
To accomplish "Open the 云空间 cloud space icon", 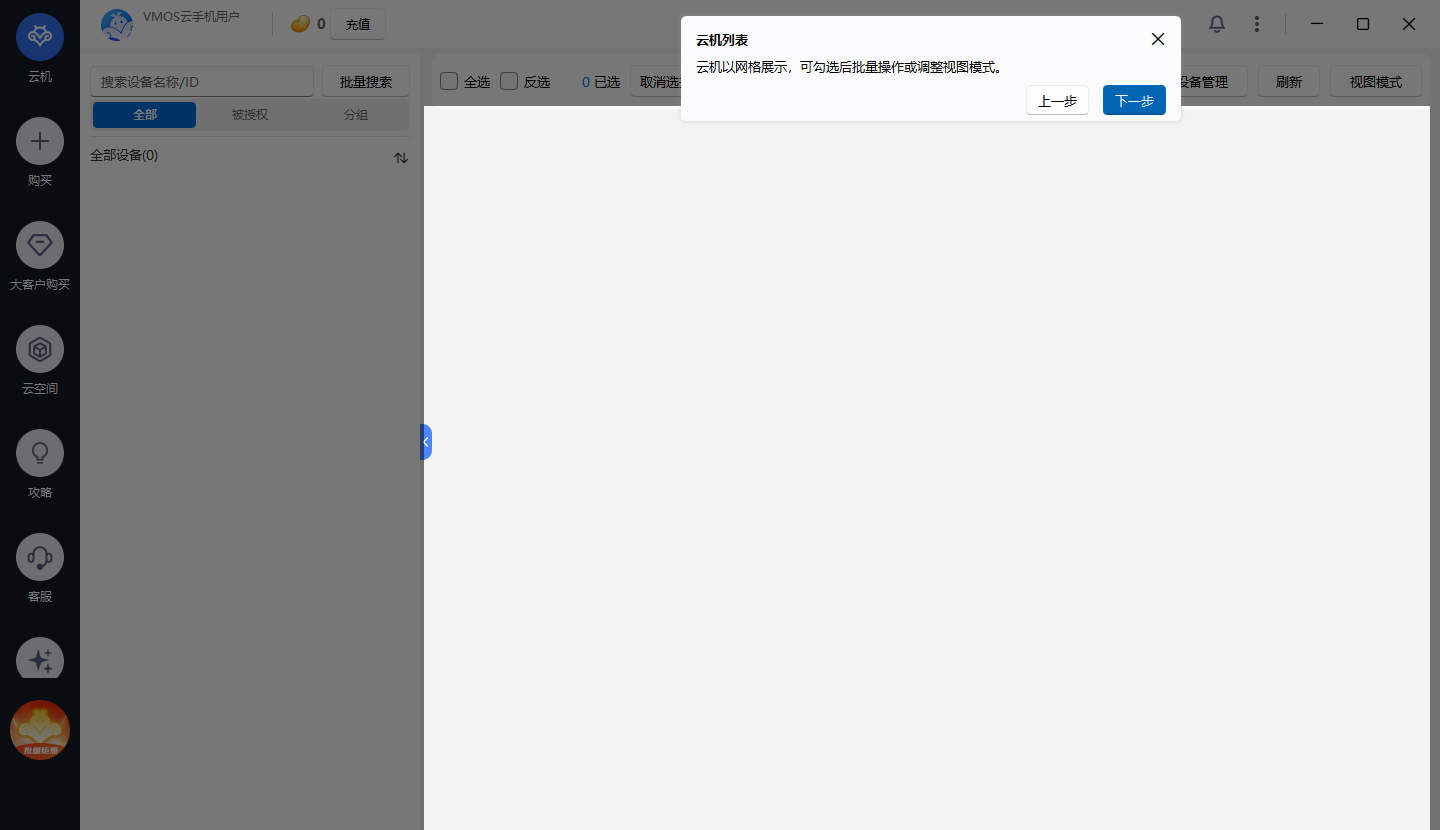I will click(x=40, y=349).
